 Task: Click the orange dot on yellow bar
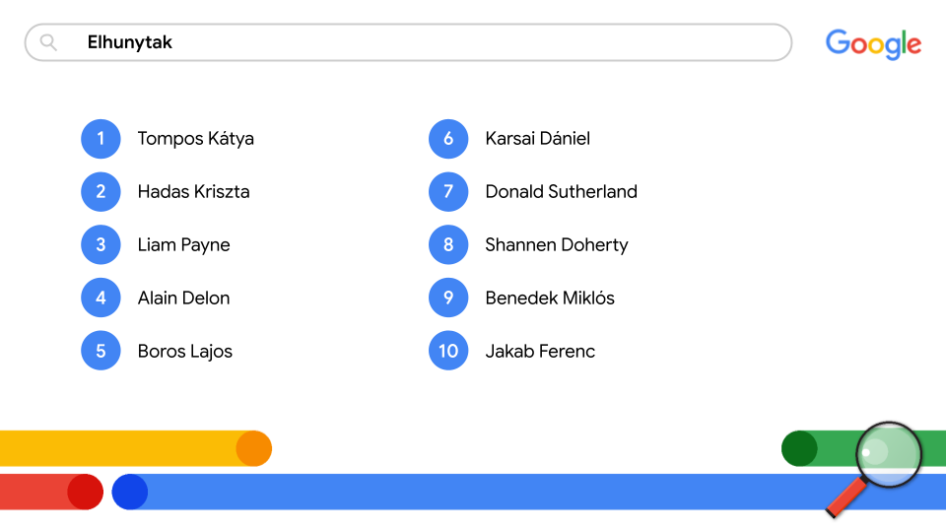click(x=254, y=448)
